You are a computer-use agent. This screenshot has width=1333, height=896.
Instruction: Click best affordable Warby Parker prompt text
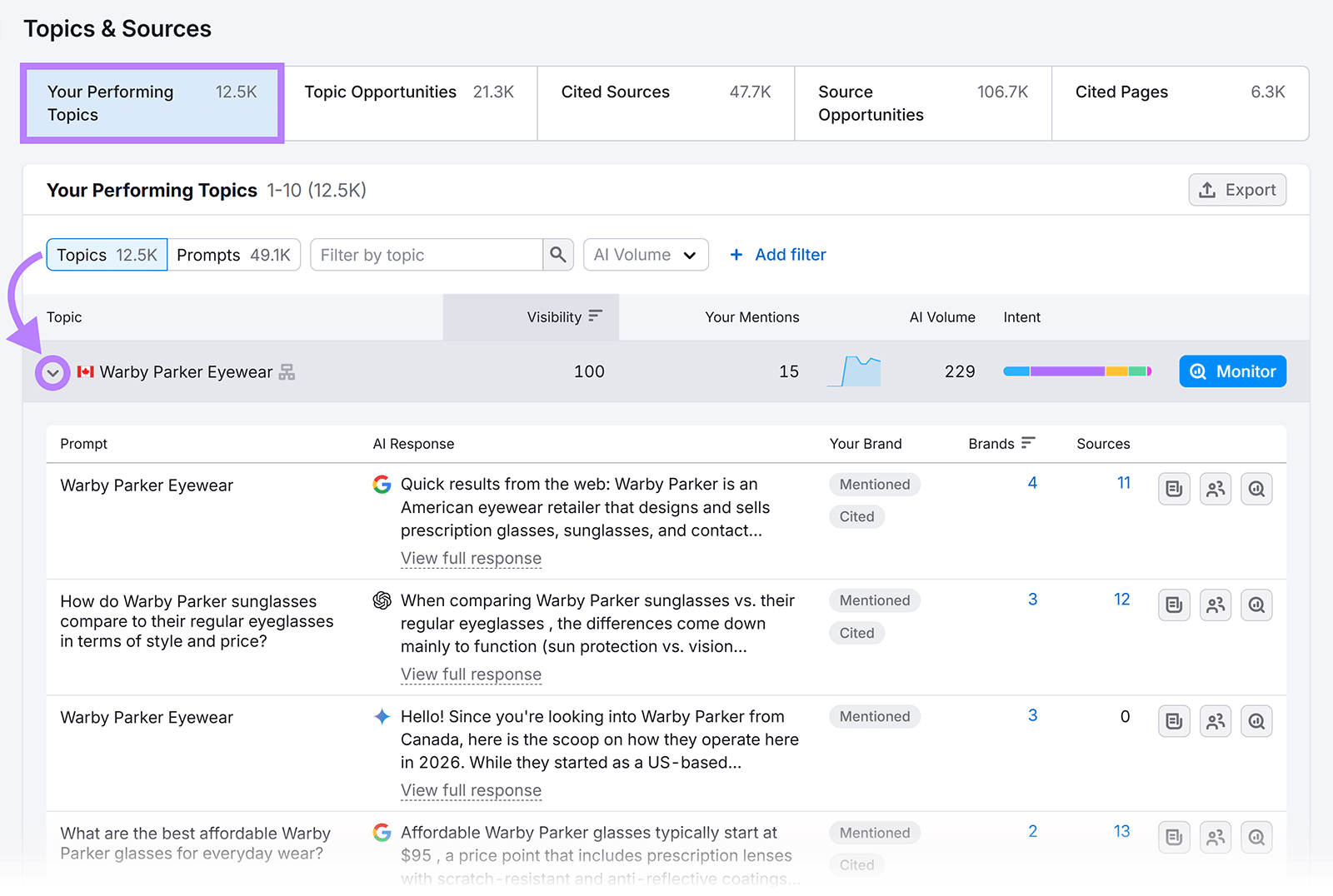coord(196,843)
